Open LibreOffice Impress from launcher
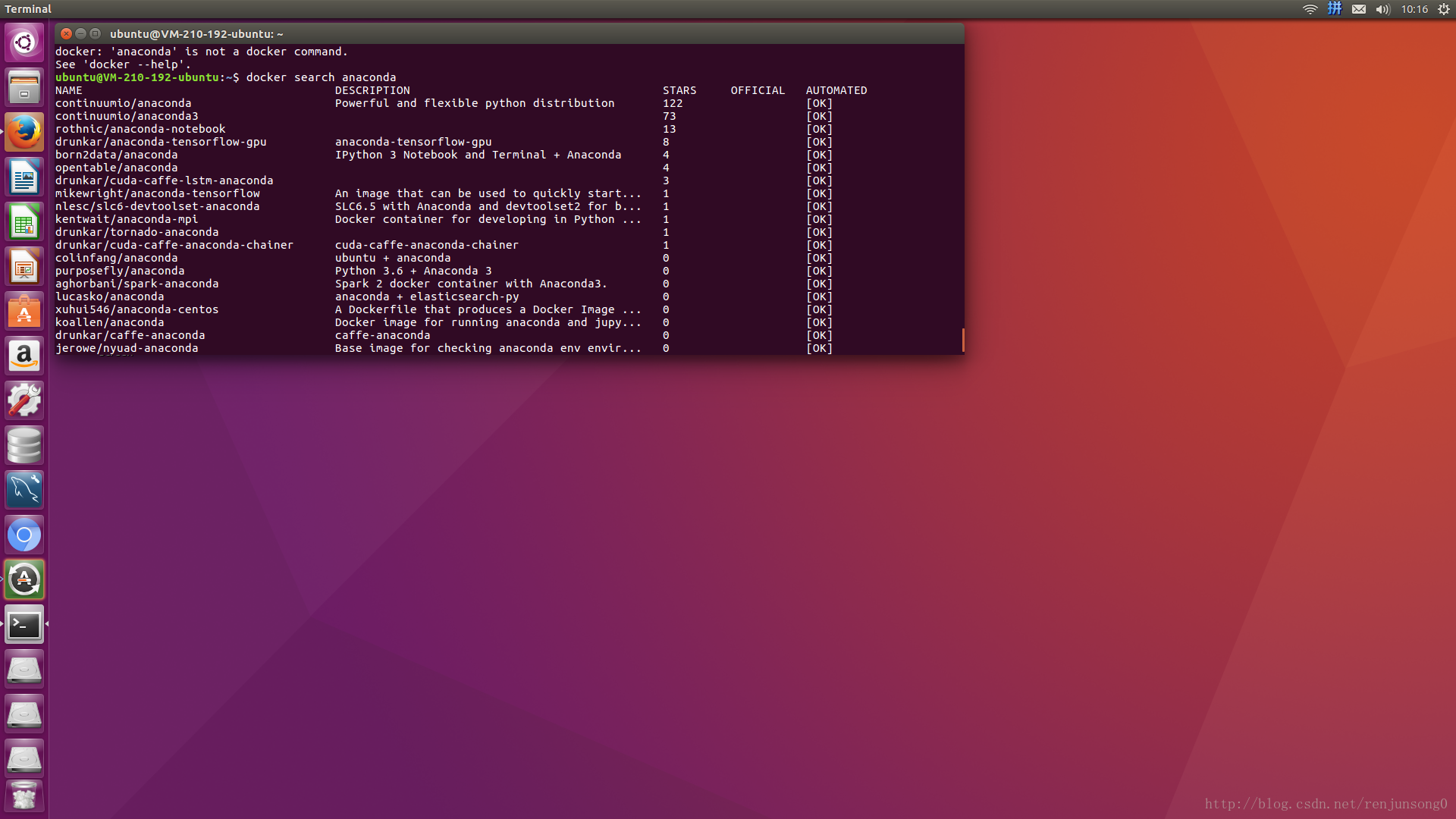 coord(24,267)
